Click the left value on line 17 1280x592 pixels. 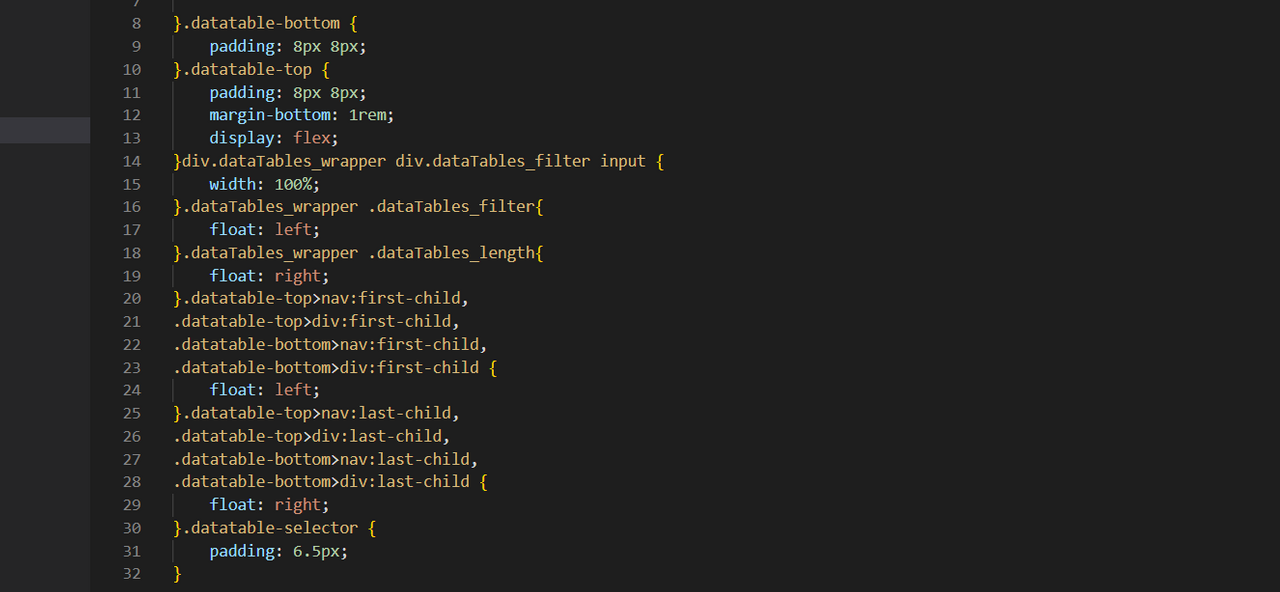pyautogui.click(x=295, y=230)
